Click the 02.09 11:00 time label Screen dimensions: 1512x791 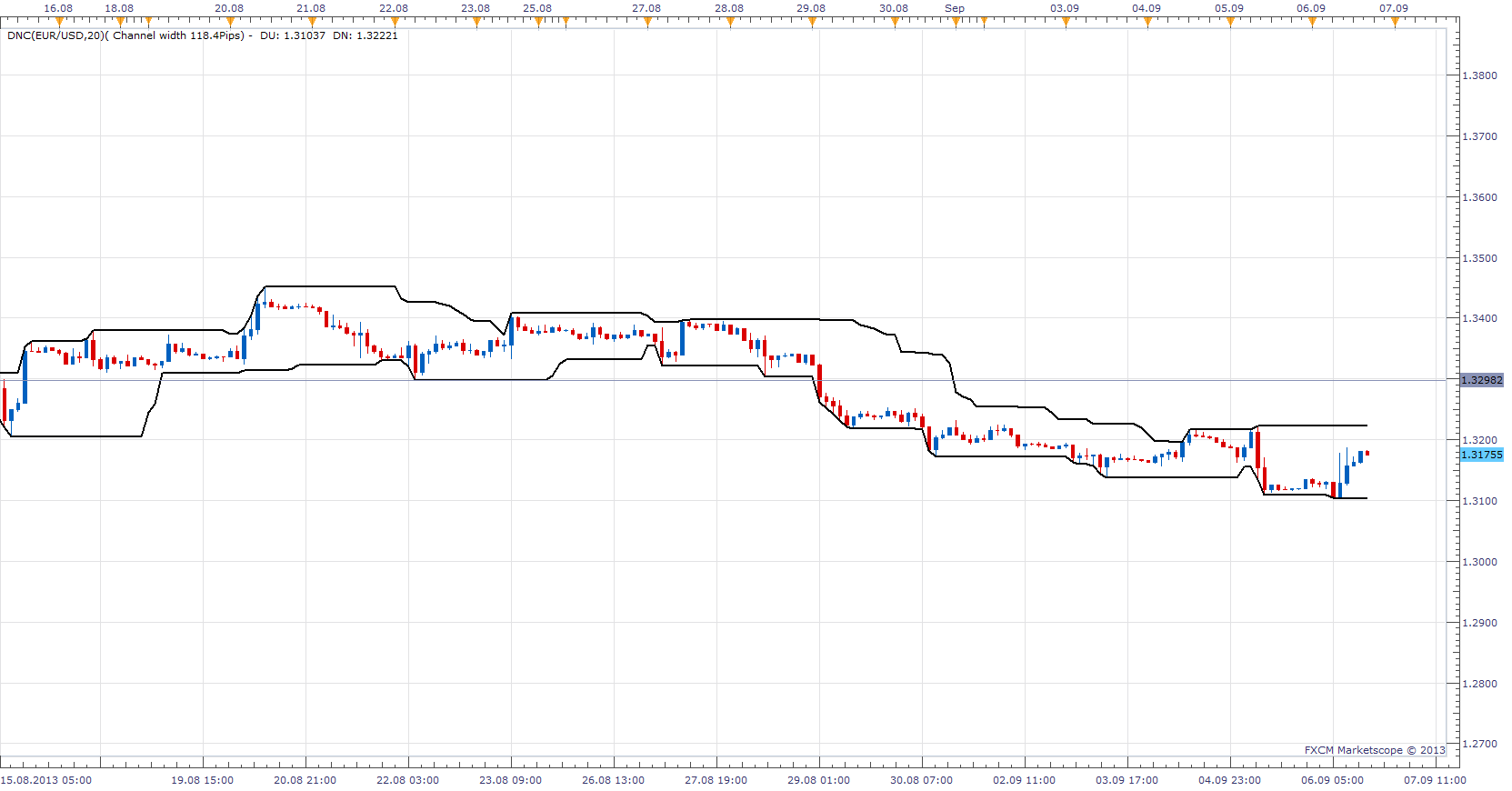pos(1024,780)
